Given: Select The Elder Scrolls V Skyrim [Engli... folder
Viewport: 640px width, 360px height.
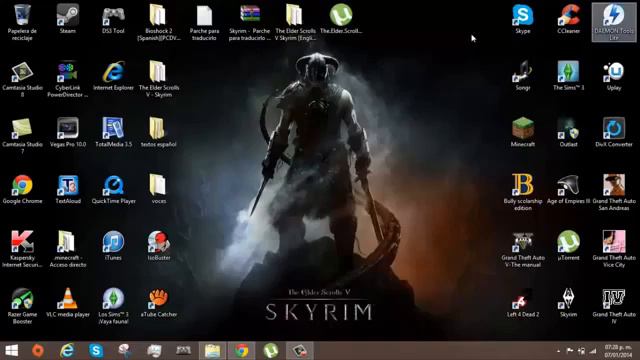Looking at the screenshot, I should (x=295, y=22).
